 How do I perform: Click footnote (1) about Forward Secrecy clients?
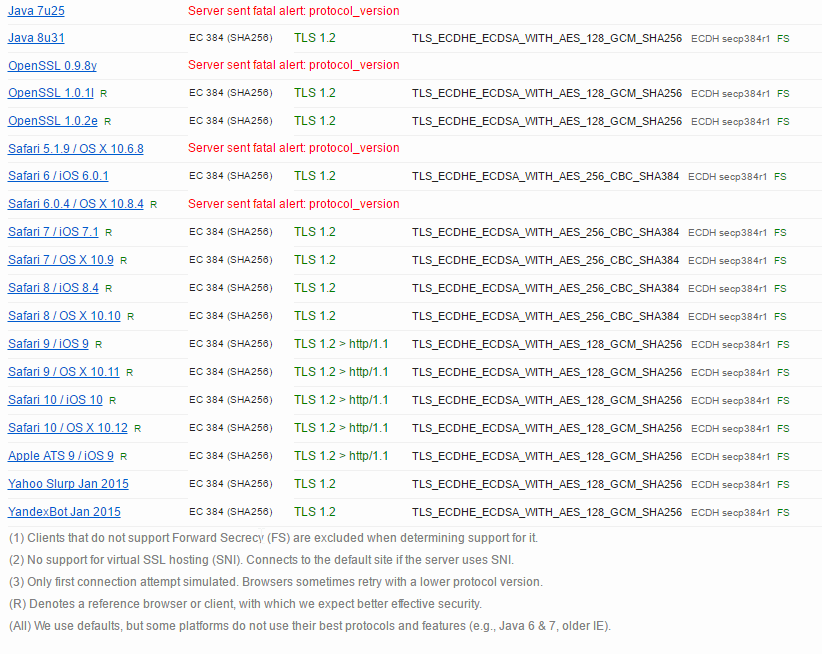273,538
